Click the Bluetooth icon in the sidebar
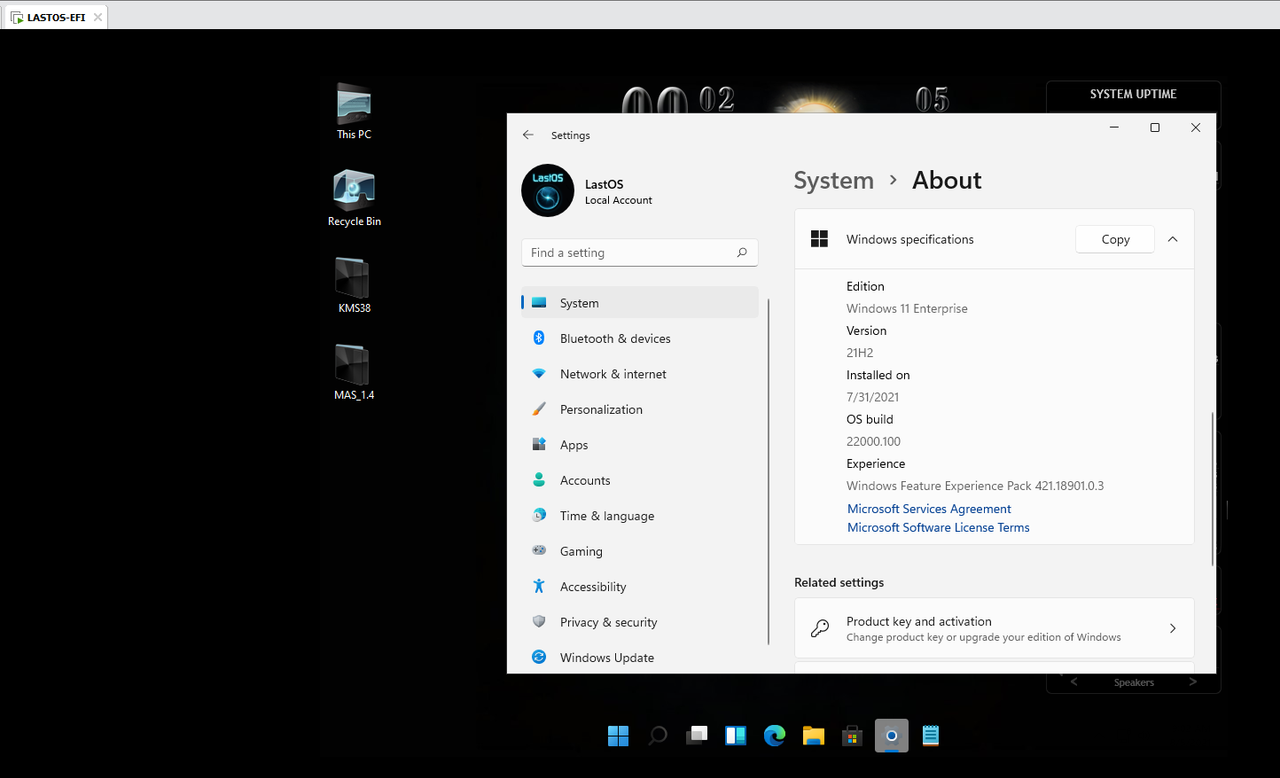This screenshot has height=778, width=1280. [539, 338]
